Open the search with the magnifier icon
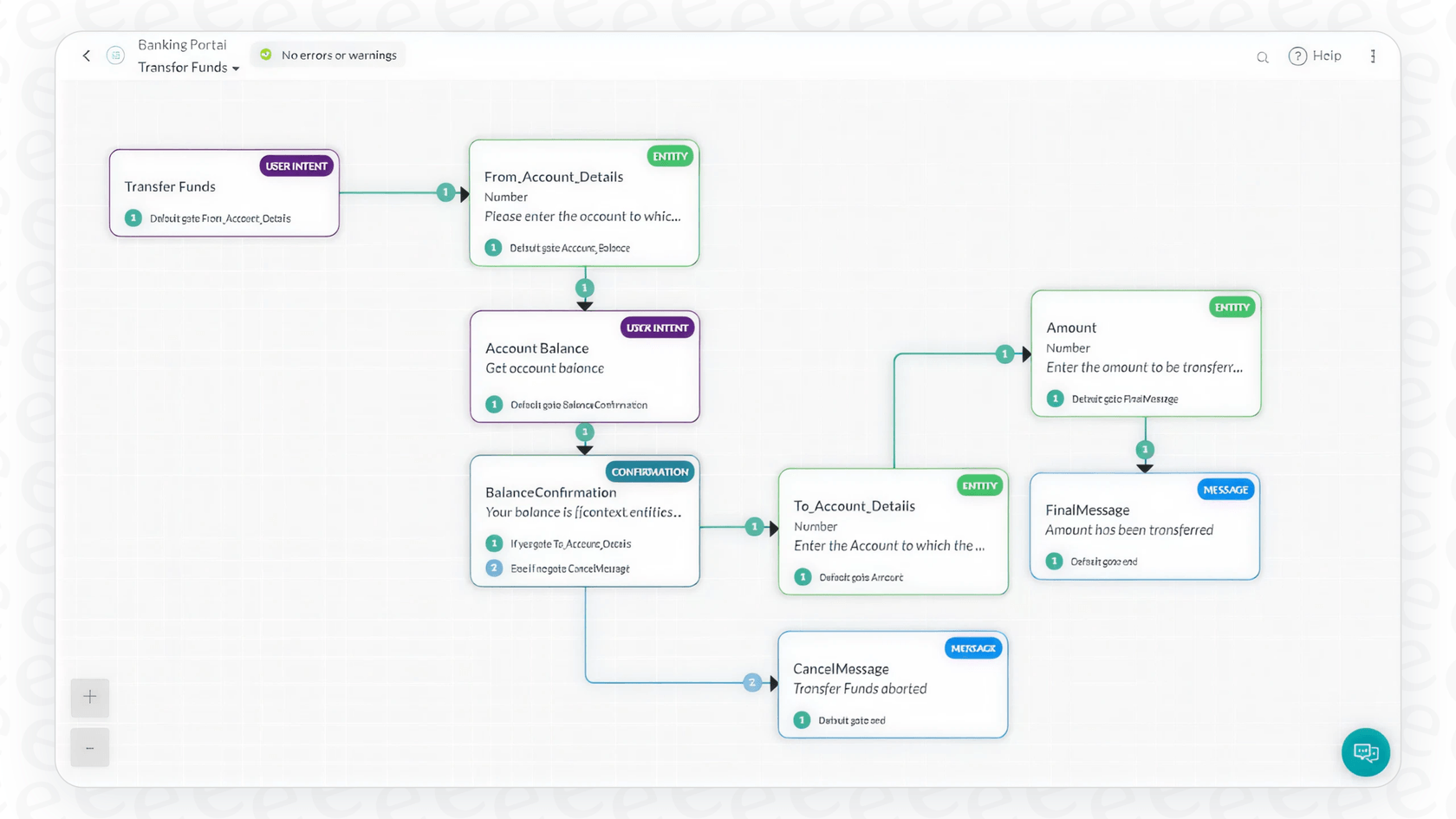The image size is (1456, 819). (1262, 55)
